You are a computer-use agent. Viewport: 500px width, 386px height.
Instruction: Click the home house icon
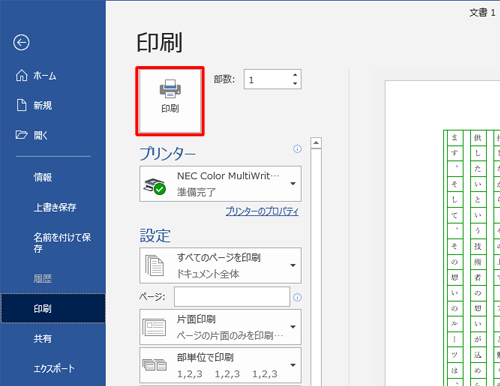tap(22, 76)
